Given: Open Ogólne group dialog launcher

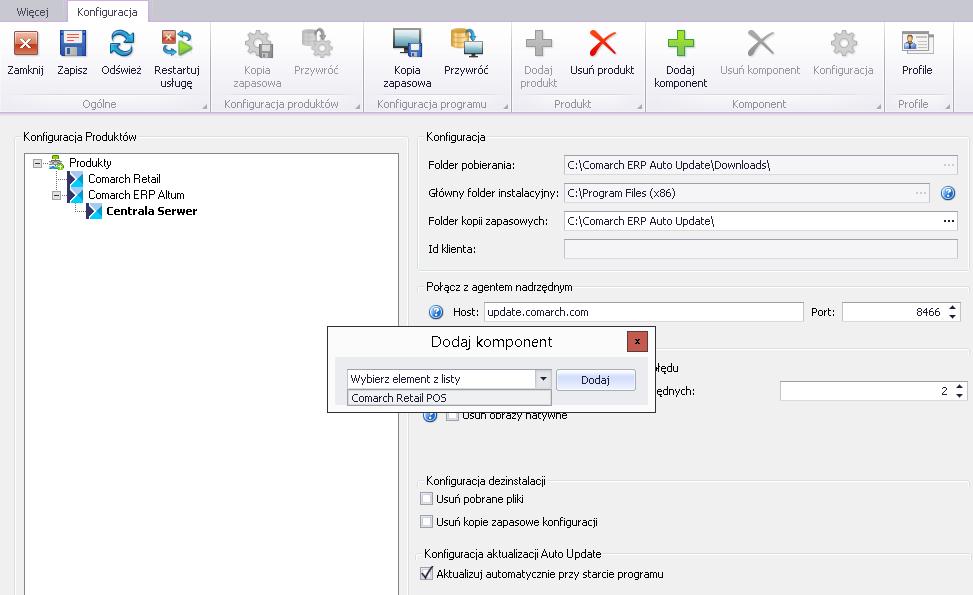Looking at the screenshot, I should coord(205,107).
